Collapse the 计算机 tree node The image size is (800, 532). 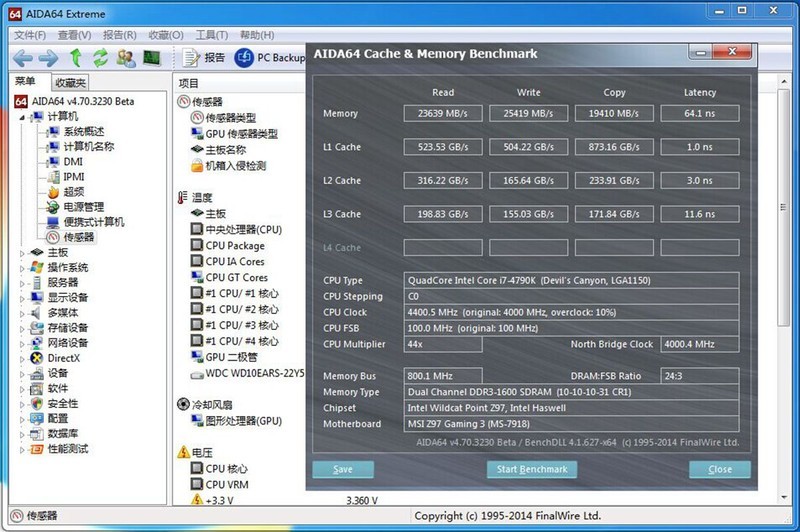click(x=22, y=117)
